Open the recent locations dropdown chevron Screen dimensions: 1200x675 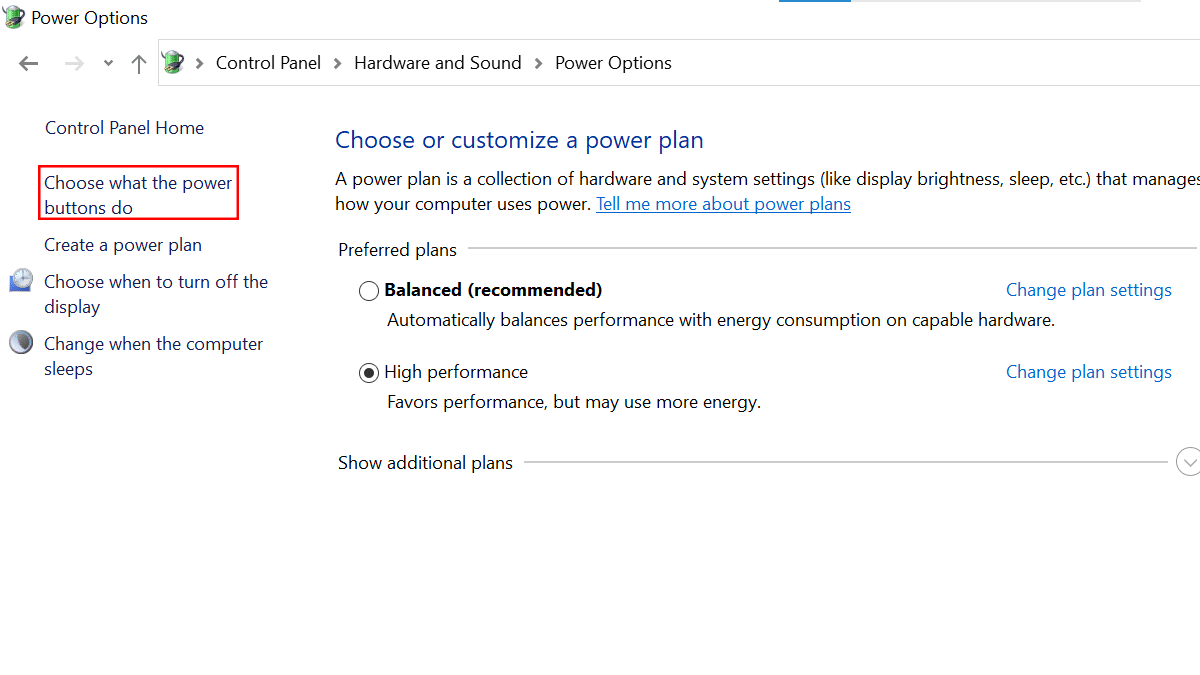click(108, 64)
